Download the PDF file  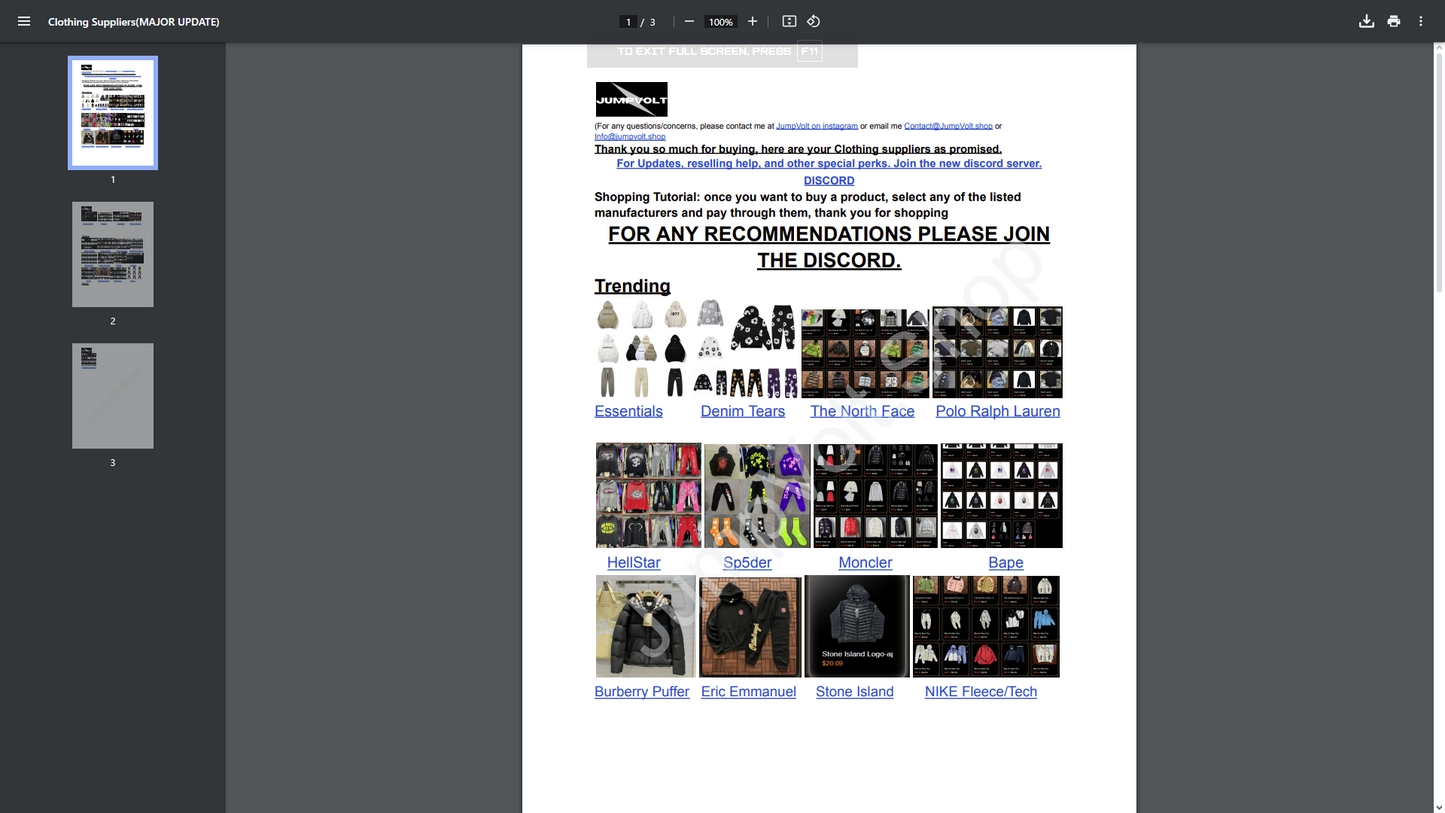point(1366,21)
